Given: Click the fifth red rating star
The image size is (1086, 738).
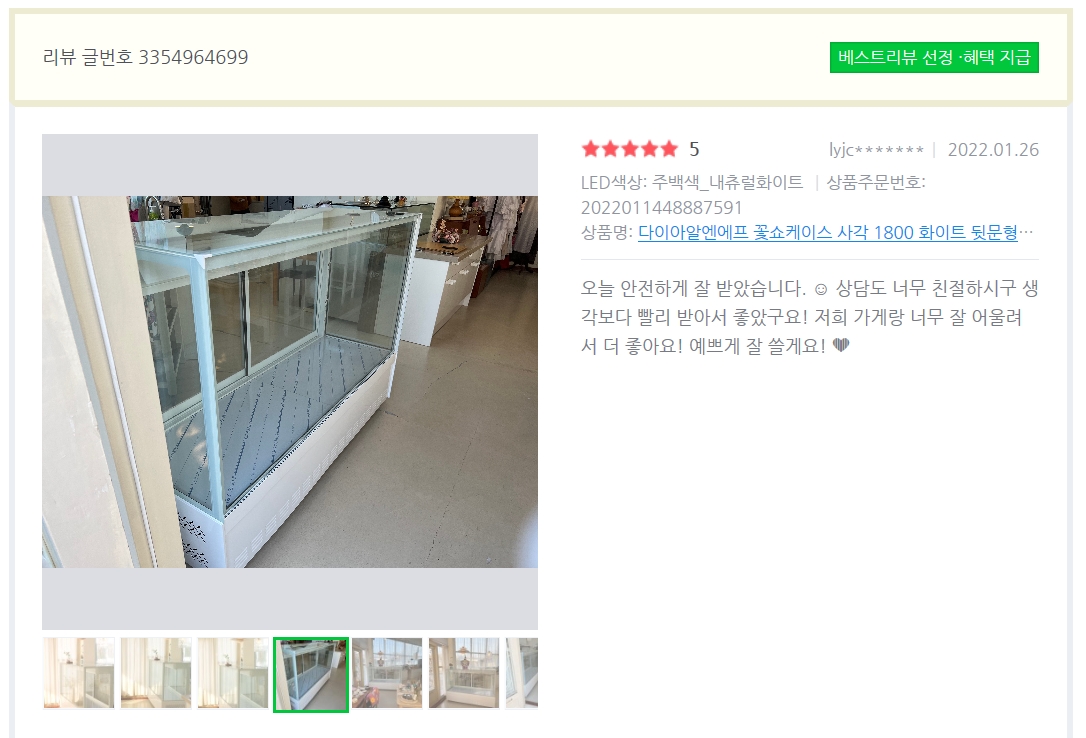Looking at the screenshot, I should point(669,149).
